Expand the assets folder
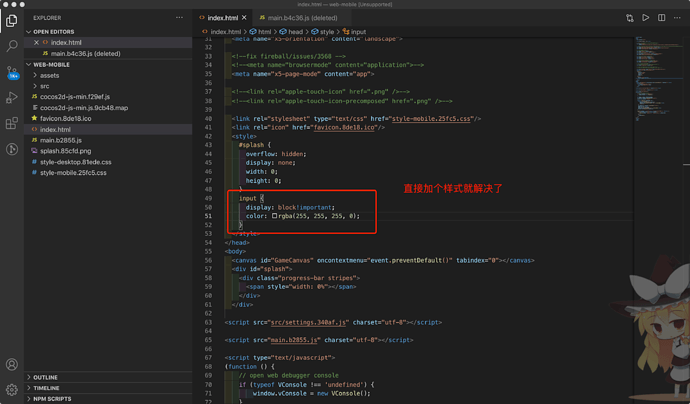The image size is (690, 404). (49, 75)
